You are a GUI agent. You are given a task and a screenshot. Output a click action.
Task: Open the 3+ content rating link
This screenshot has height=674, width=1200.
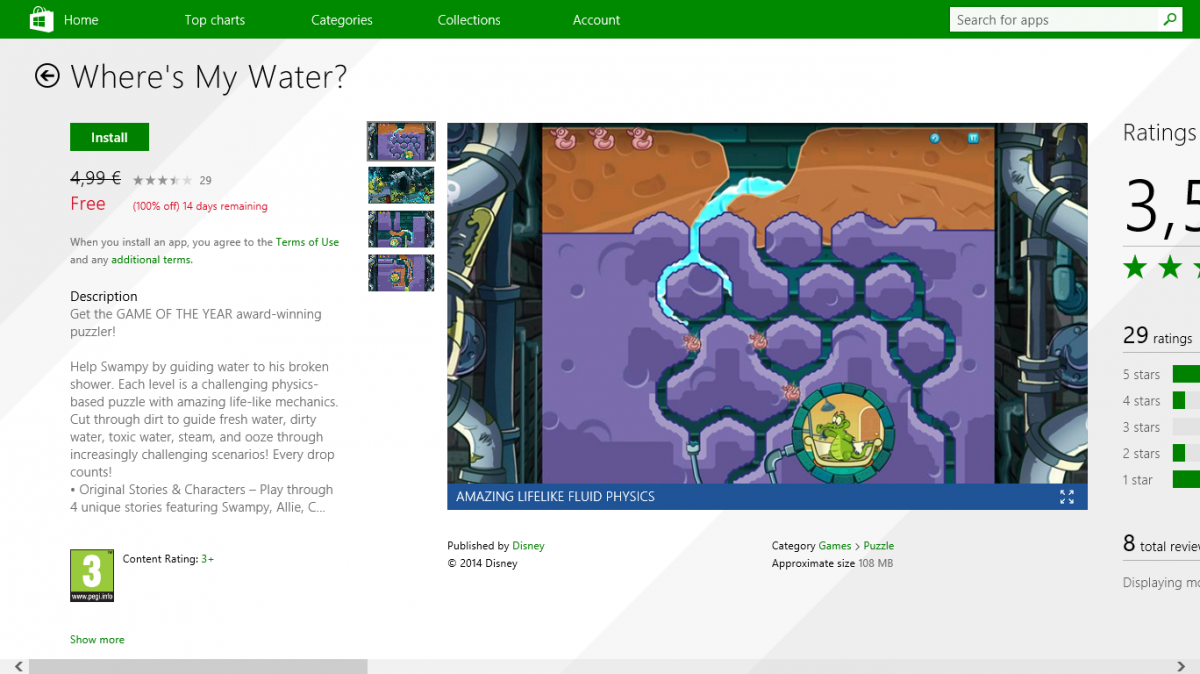(207, 559)
